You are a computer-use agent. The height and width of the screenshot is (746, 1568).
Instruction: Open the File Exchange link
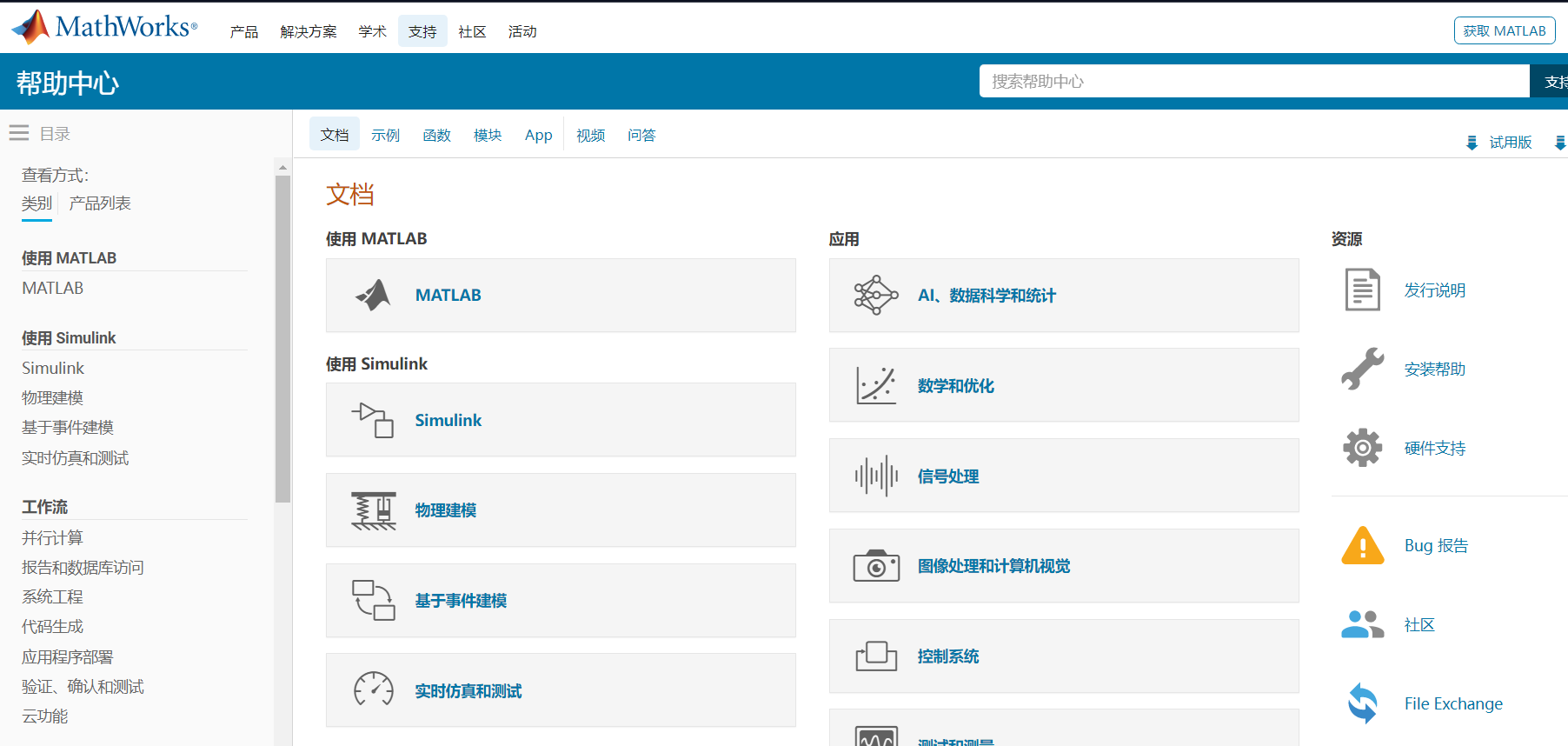tap(1453, 703)
